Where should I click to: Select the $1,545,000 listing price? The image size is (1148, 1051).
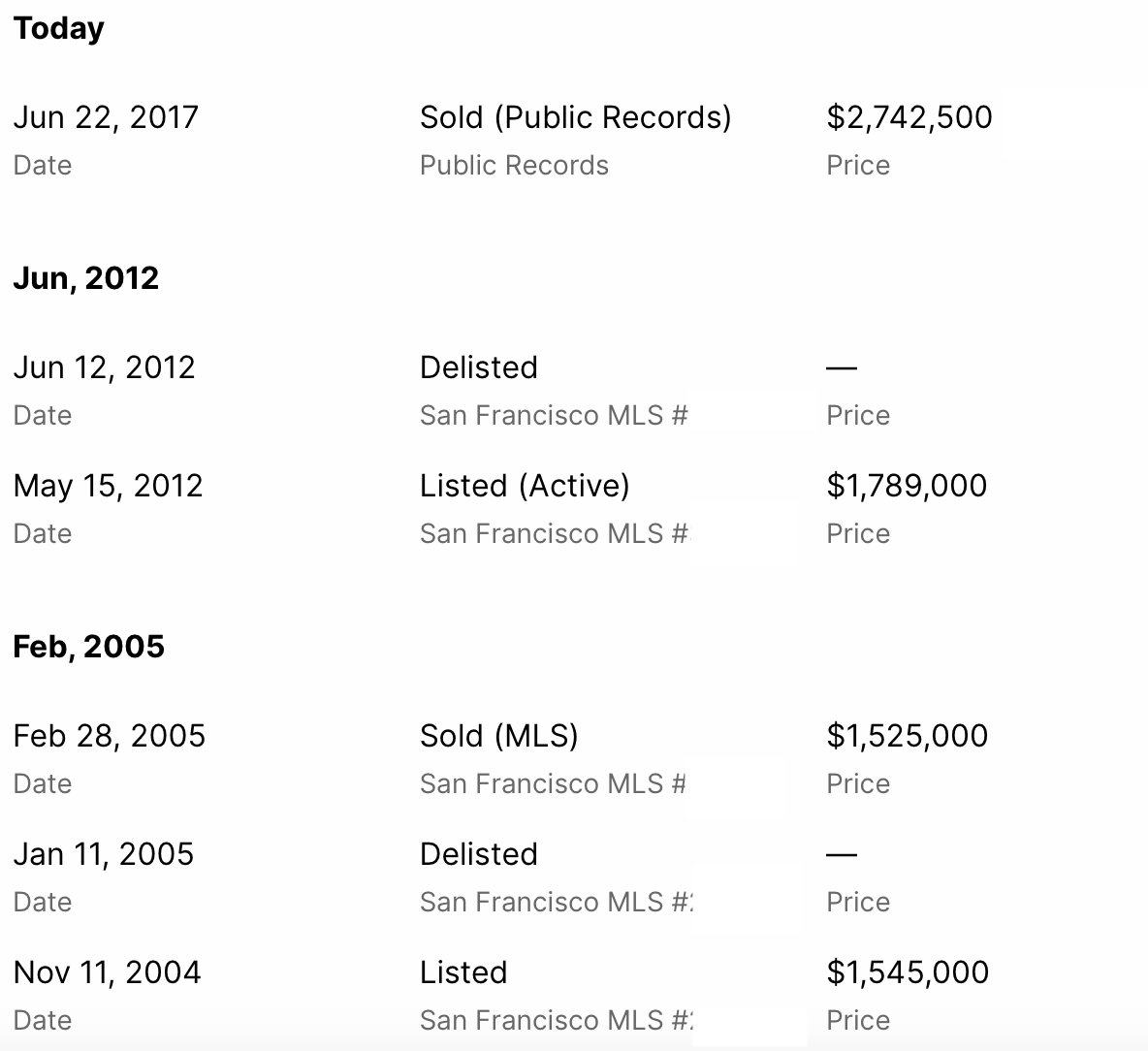click(x=907, y=972)
